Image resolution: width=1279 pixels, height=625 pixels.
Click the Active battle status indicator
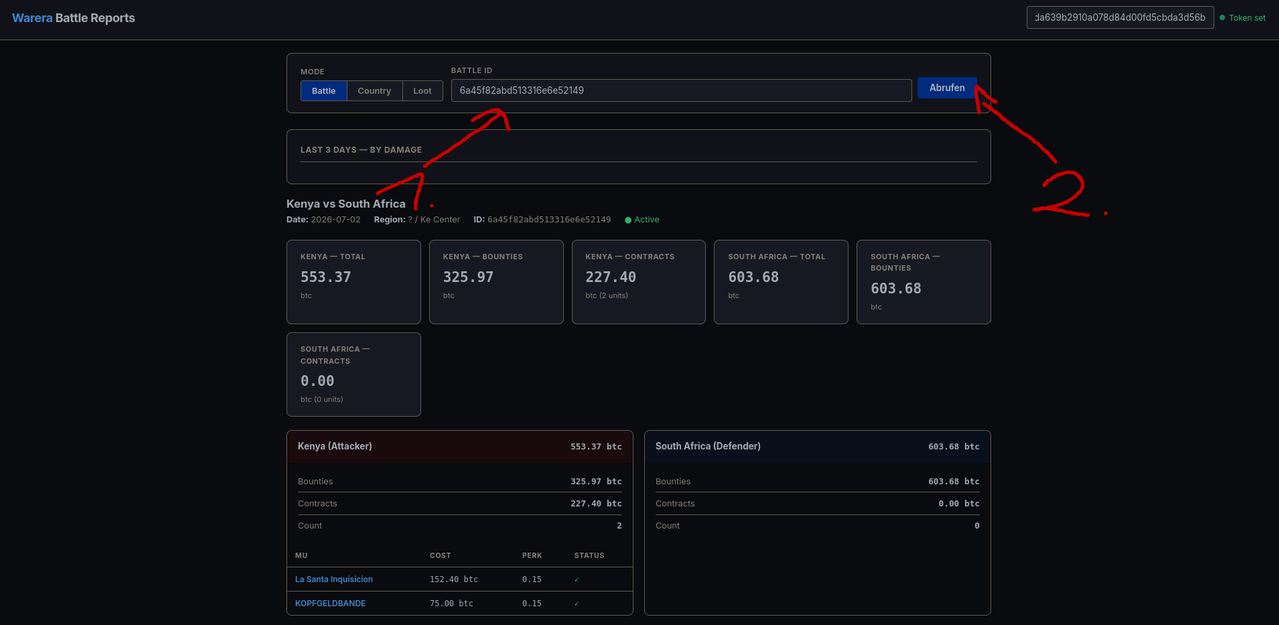tap(642, 219)
